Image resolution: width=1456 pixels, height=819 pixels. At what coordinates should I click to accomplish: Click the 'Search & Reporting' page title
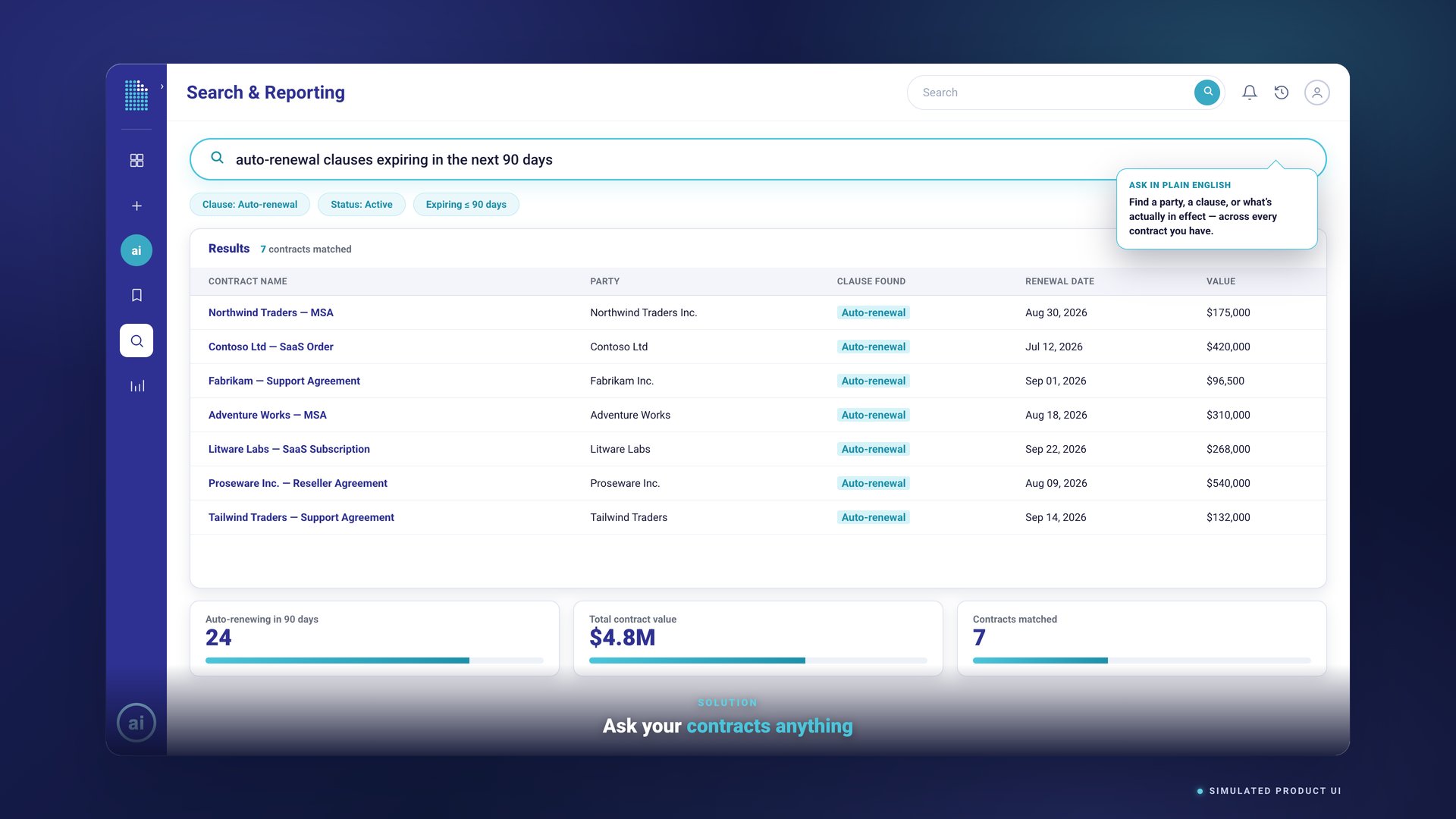pos(265,93)
